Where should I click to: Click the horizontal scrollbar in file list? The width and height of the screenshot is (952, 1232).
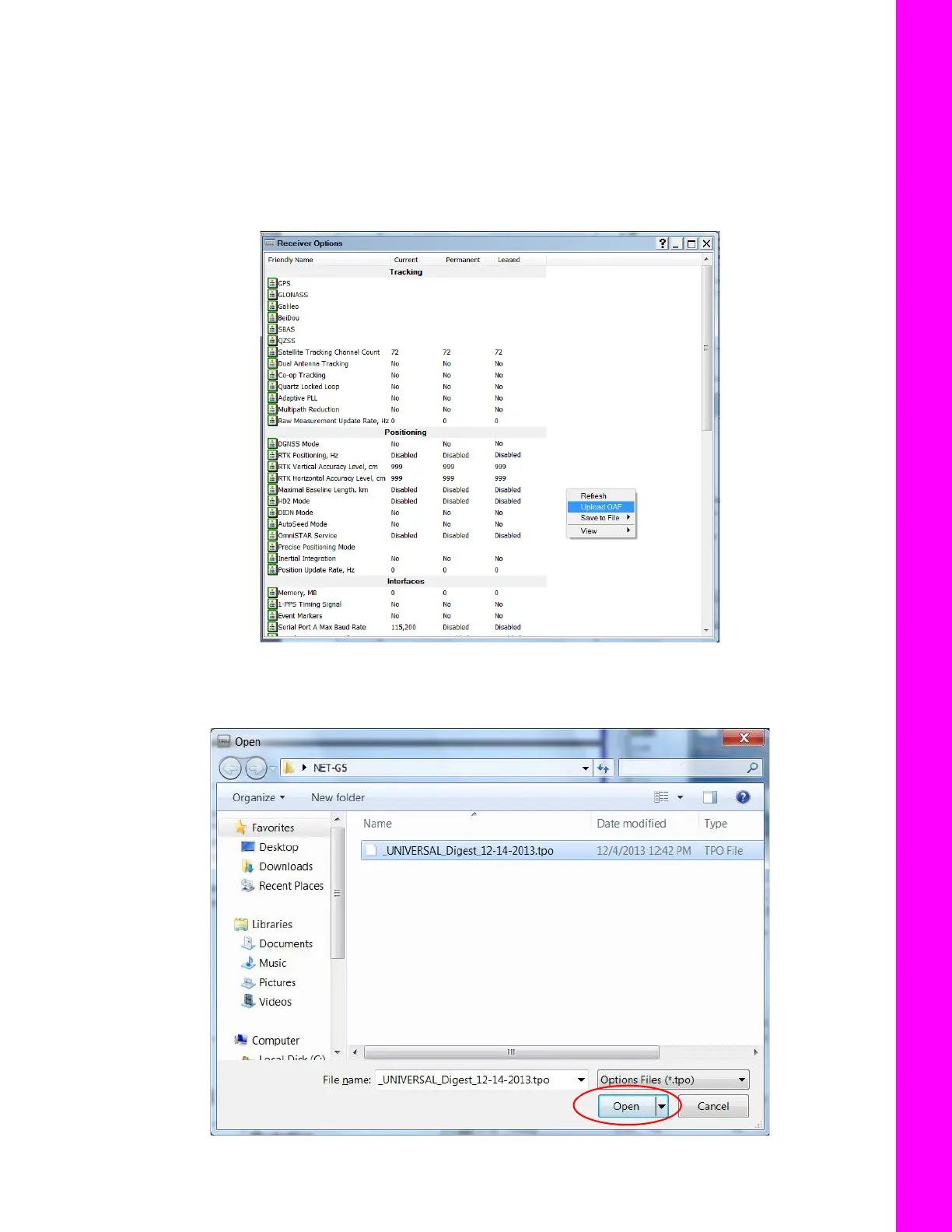coord(511,1052)
